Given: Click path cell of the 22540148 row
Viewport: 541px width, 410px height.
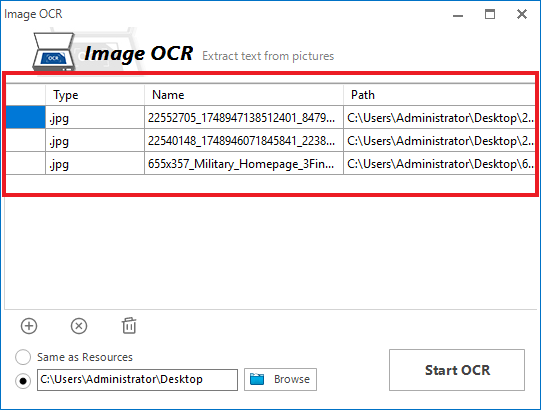Looking at the screenshot, I should point(440,140).
